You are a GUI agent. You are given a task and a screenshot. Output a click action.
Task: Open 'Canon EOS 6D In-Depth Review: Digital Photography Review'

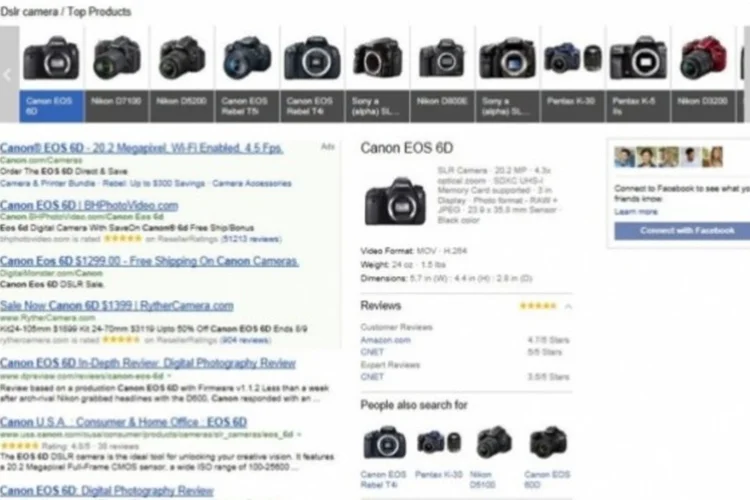(x=148, y=363)
